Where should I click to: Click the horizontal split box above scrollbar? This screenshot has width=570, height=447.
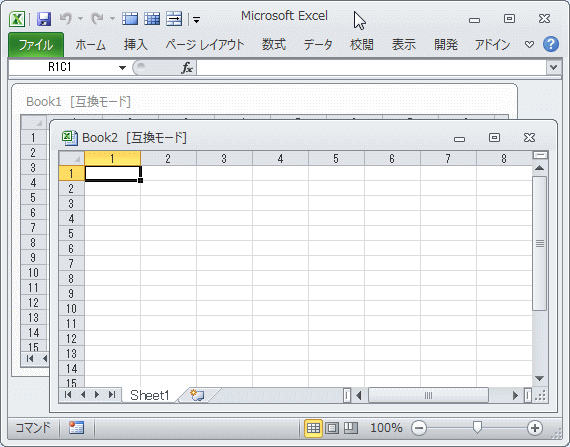(x=540, y=155)
